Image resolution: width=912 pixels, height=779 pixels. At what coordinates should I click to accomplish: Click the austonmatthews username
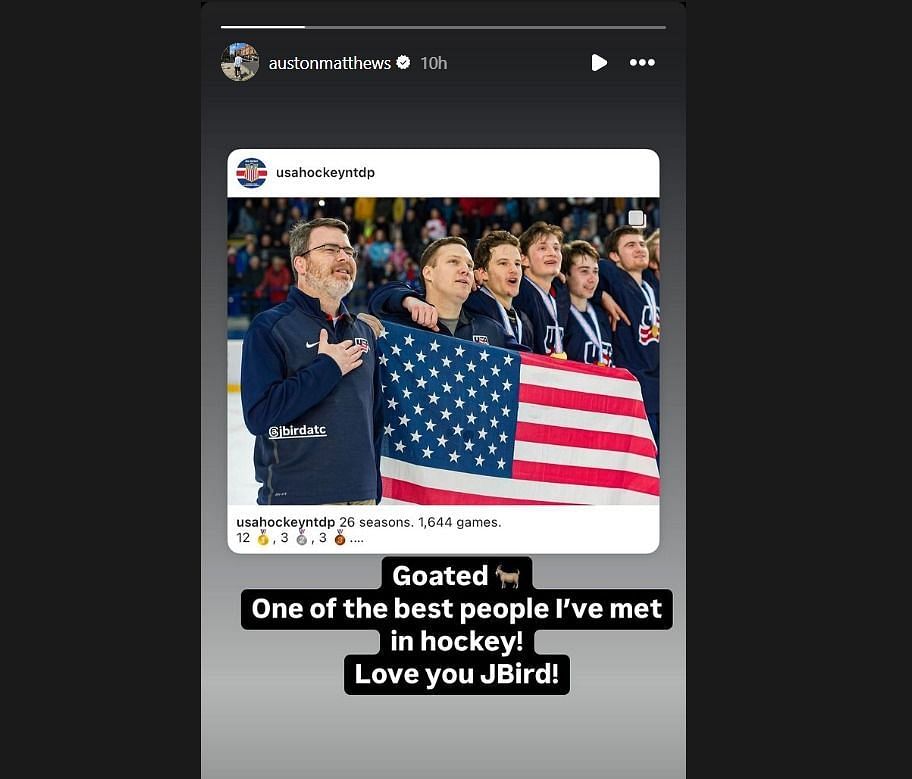pyautogui.click(x=329, y=63)
